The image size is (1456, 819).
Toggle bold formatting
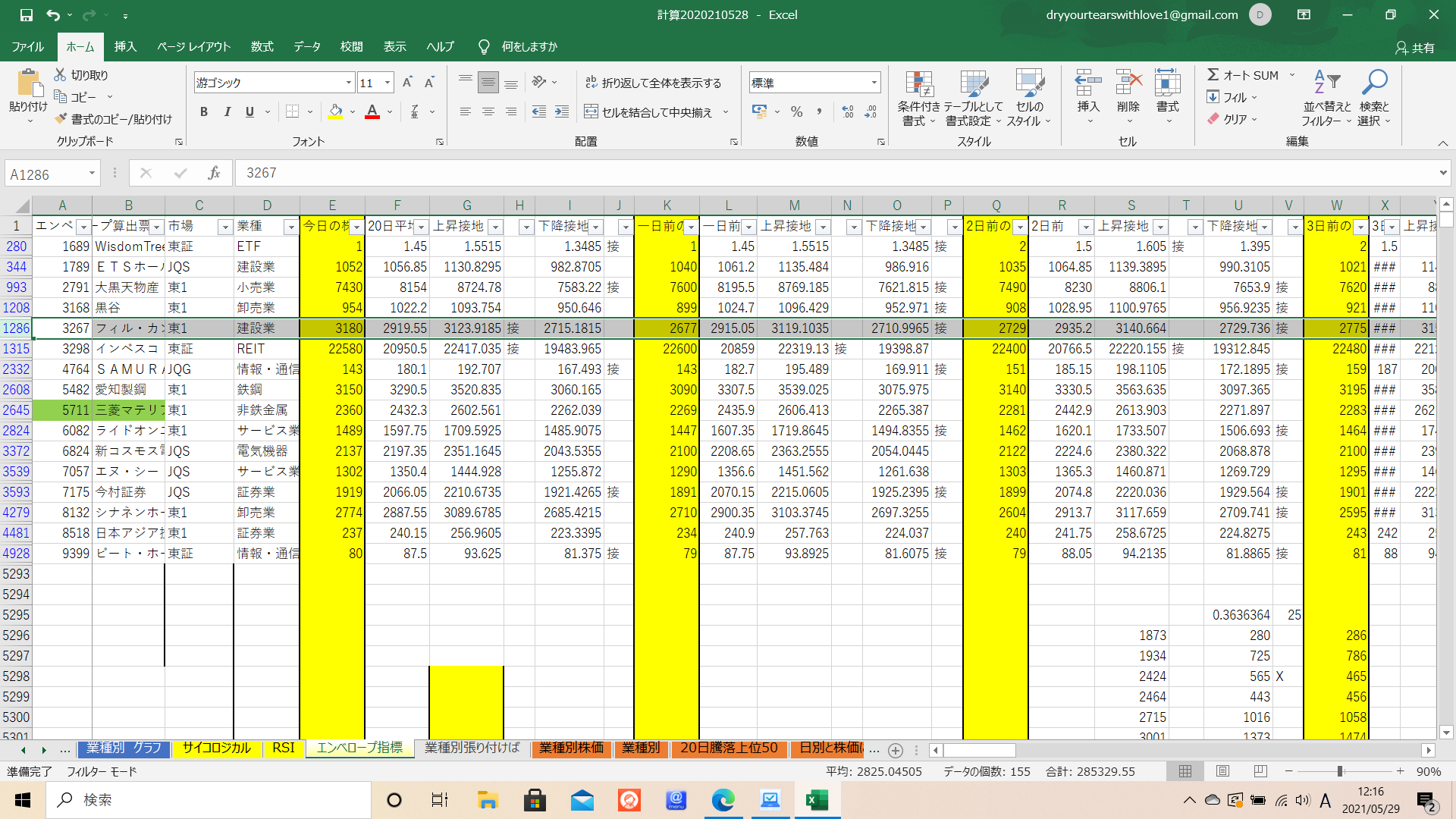click(x=203, y=112)
